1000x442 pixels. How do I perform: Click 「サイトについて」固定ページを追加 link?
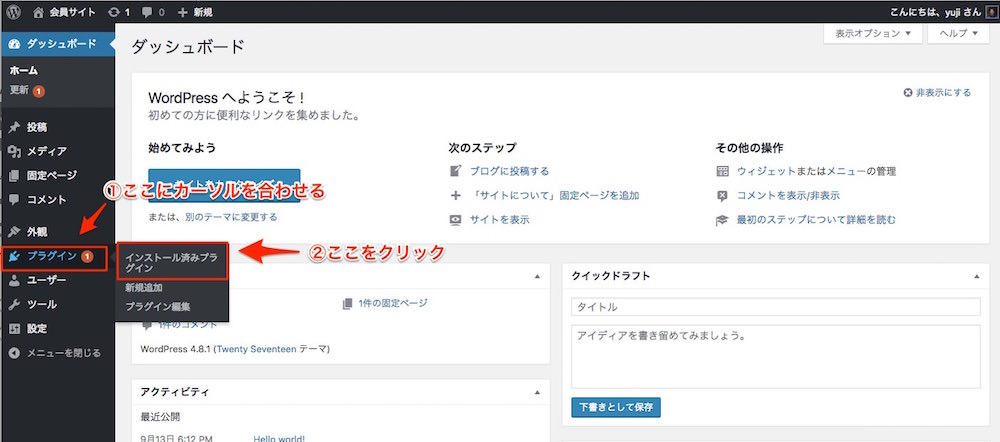(554, 195)
